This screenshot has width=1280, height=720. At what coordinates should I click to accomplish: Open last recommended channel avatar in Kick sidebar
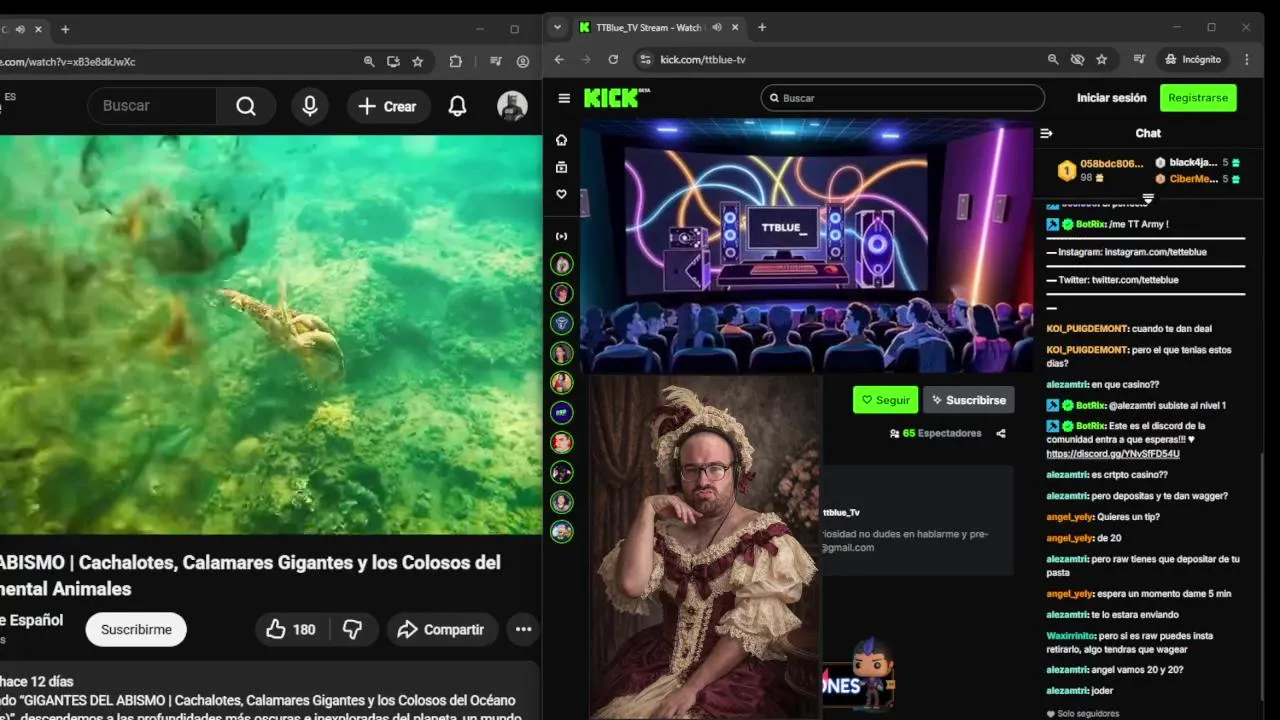click(562, 532)
